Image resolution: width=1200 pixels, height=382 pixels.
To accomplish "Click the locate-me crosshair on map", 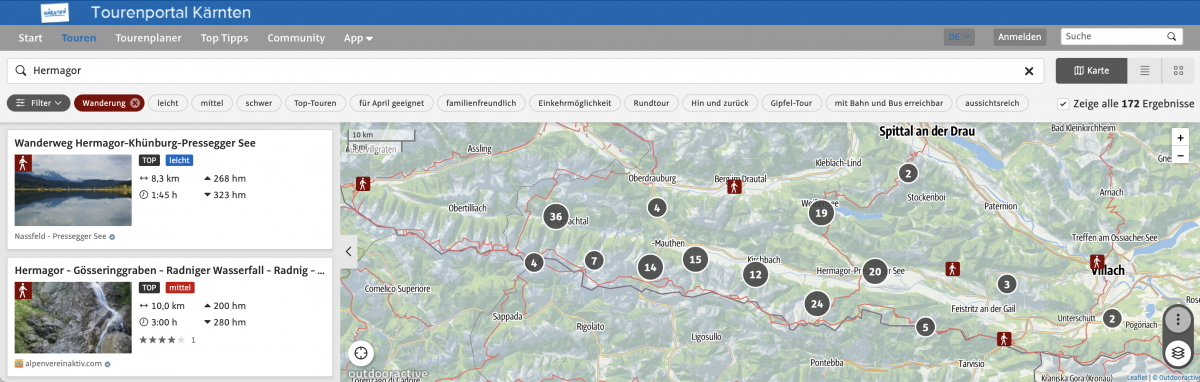I will tap(360, 352).
